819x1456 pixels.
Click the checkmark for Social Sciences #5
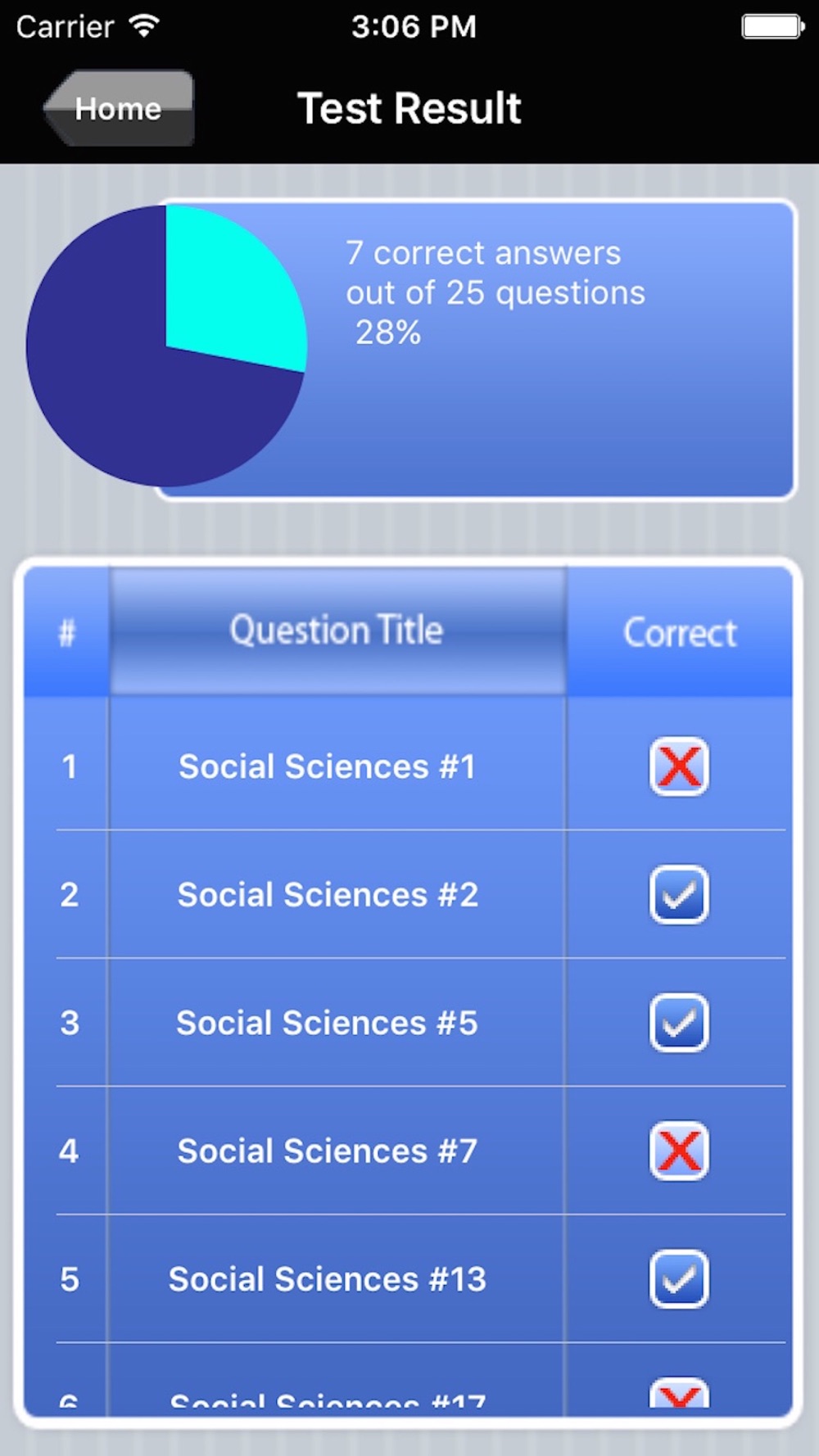coord(679,1023)
